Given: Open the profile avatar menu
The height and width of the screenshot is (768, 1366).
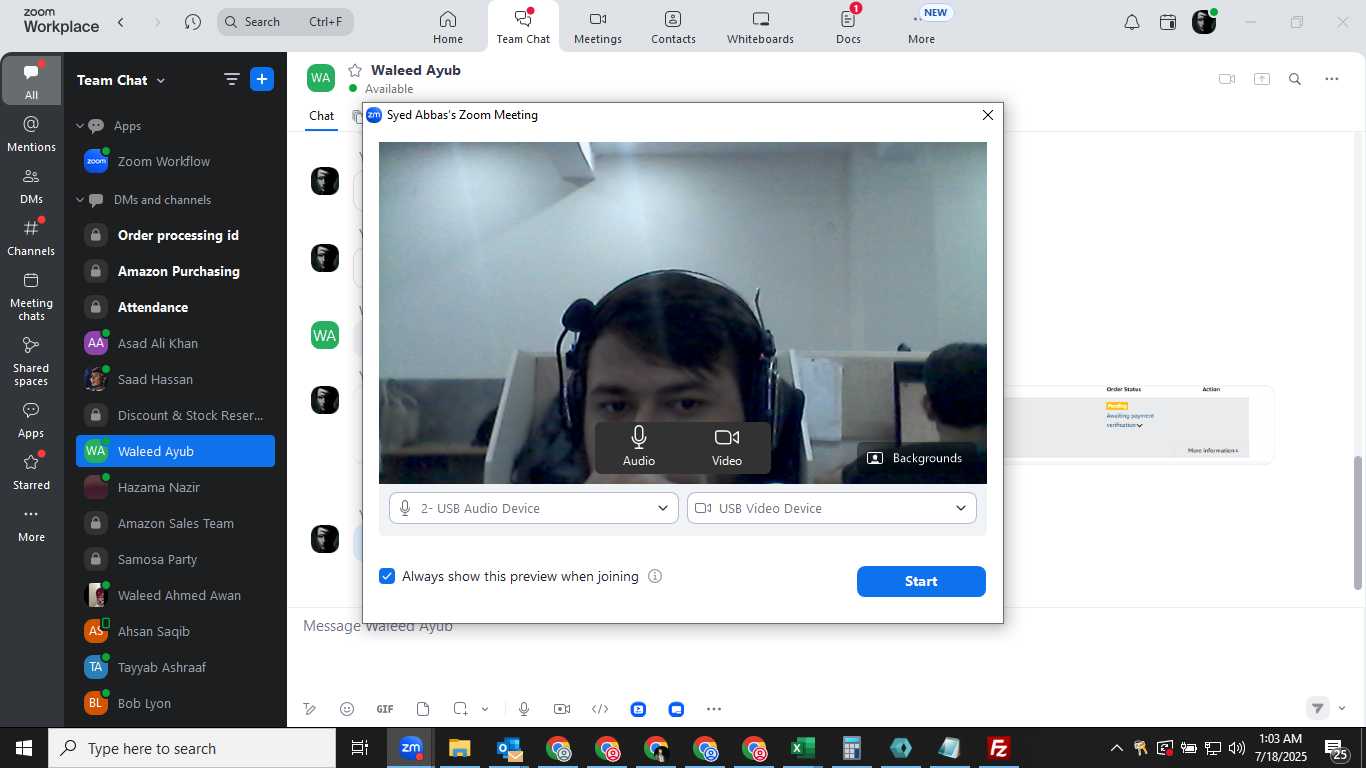Looking at the screenshot, I should click(1204, 22).
